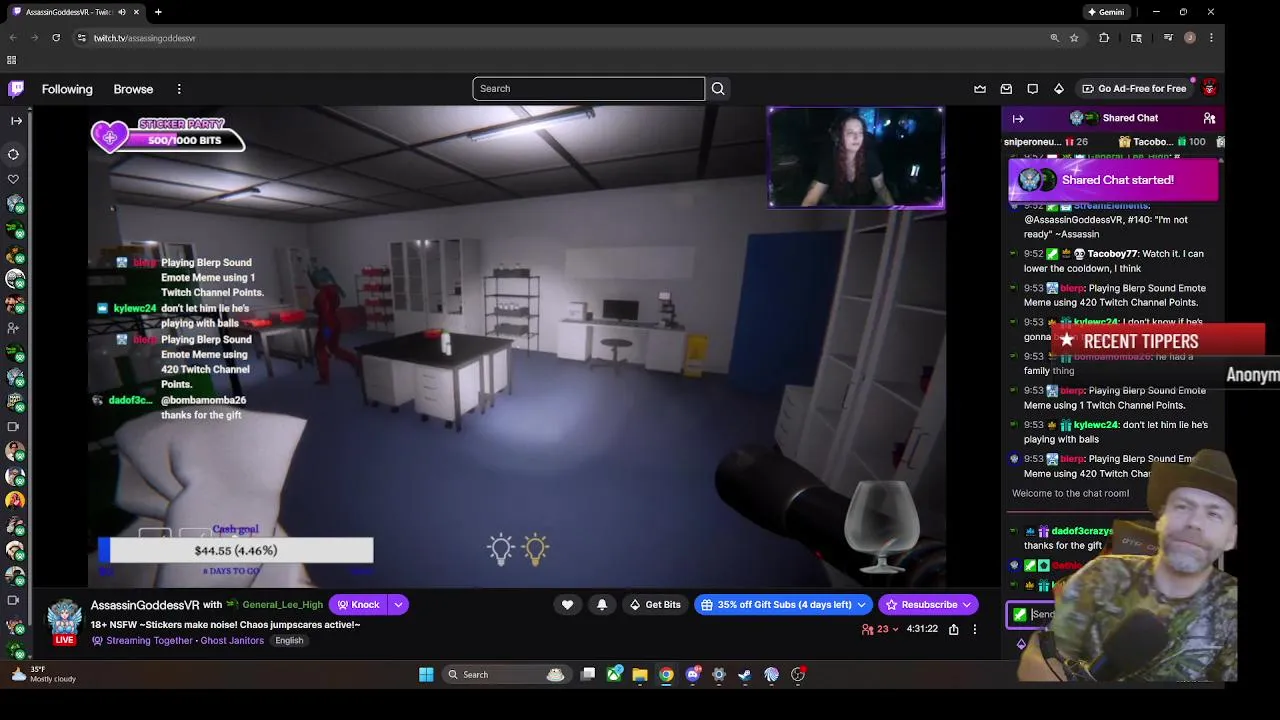Open the Get Bits diamond icon in top bar
This screenshot has height=720, width=1280.
click(x=1059, y=89)
